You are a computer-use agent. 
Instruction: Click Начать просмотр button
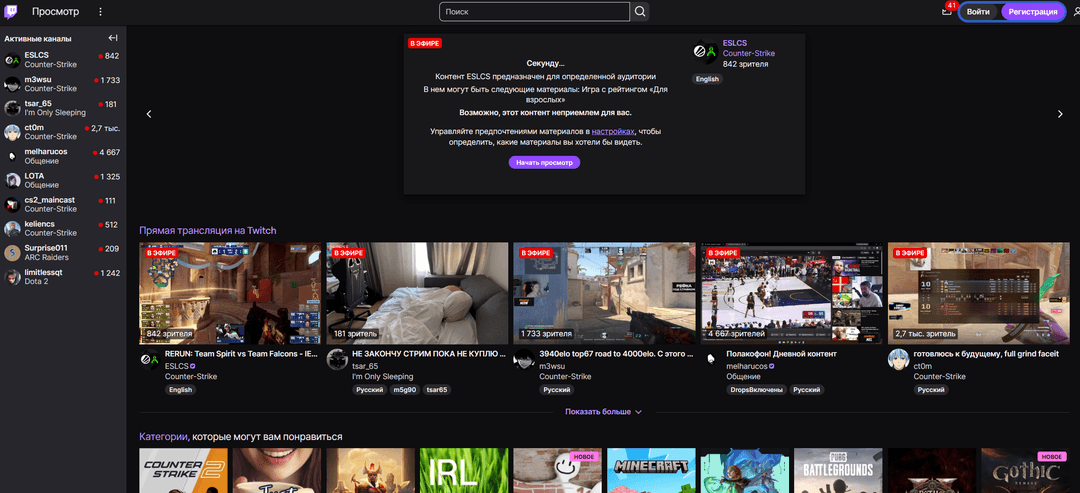[544, 162]
